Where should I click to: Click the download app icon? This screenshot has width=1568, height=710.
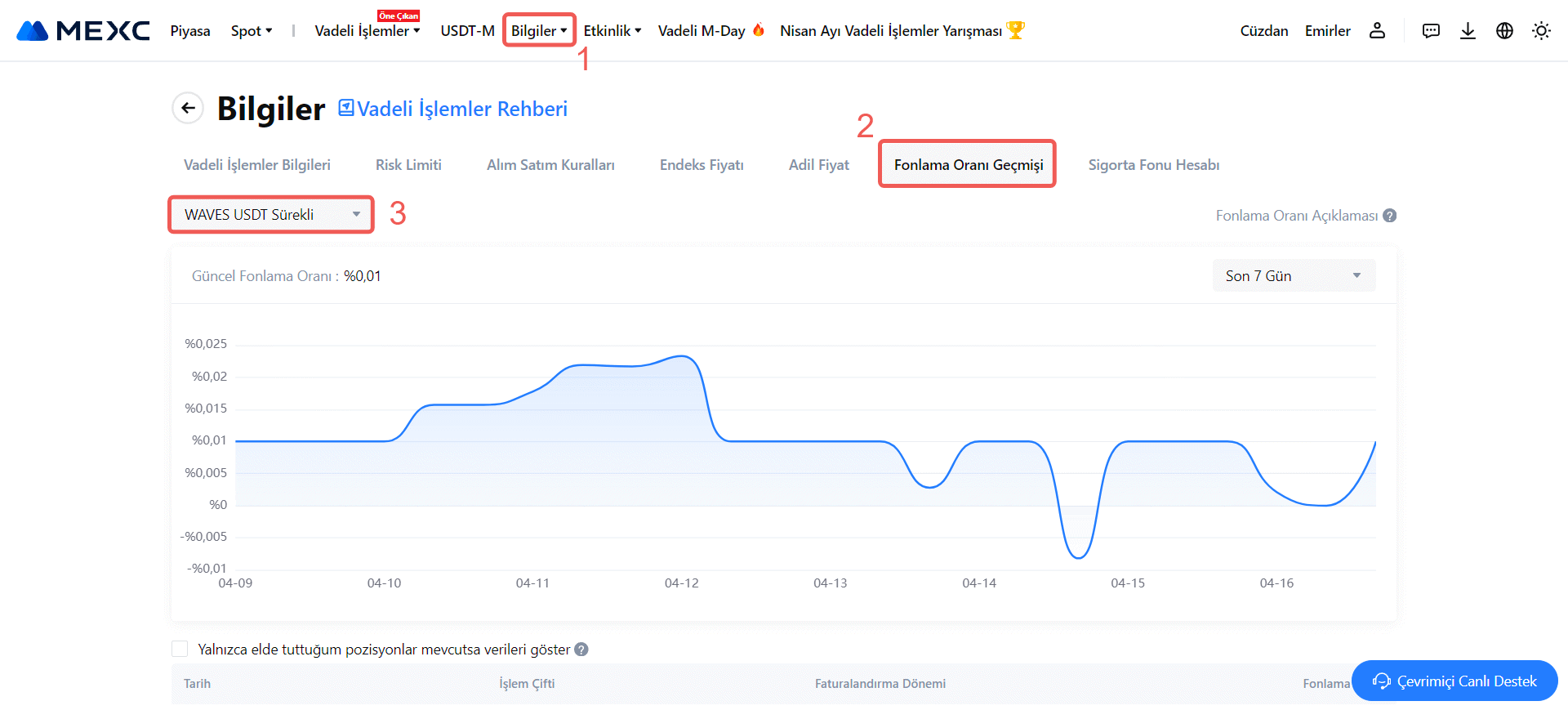tap(1468, 31)
